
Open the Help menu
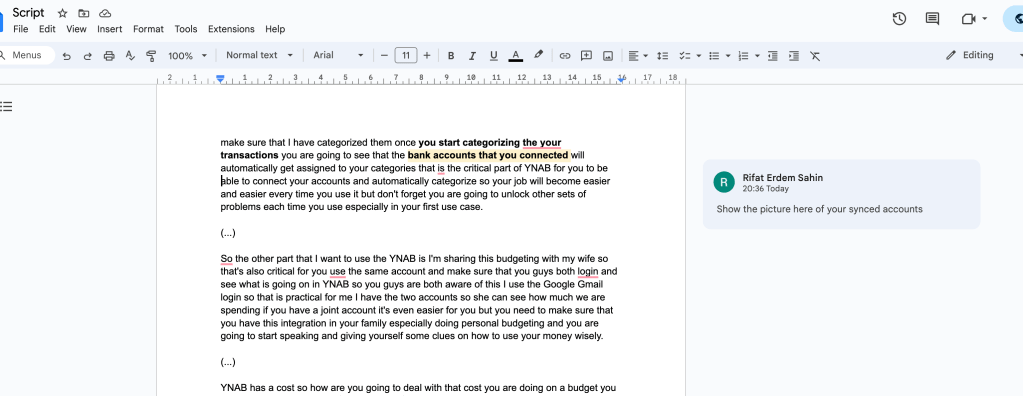point(275,29)
